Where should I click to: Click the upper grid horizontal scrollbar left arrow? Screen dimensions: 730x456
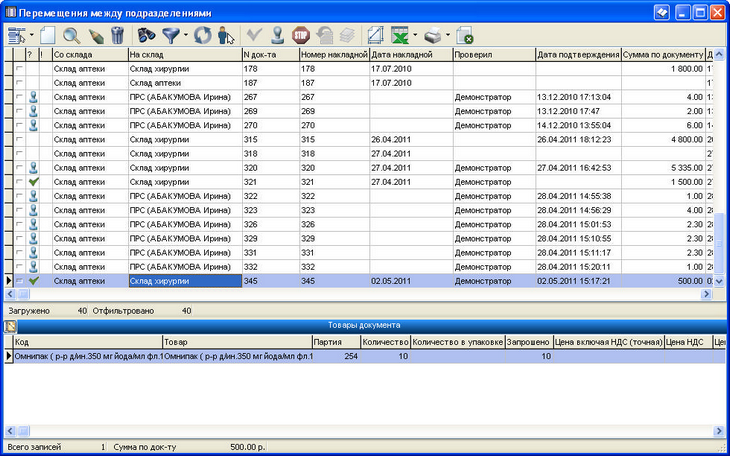11,294
